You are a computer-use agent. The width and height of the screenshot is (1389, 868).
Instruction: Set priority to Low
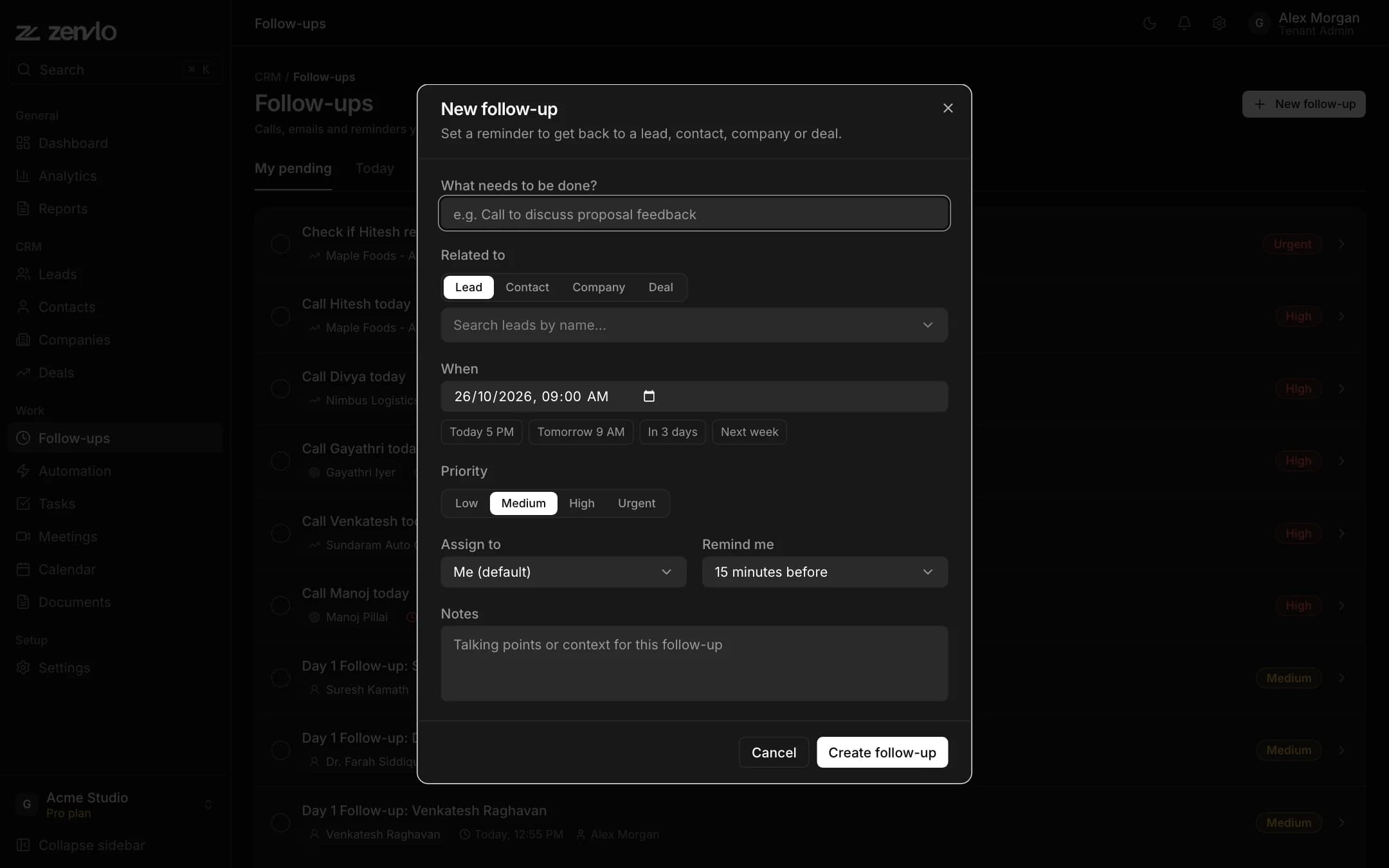(466, 503)
